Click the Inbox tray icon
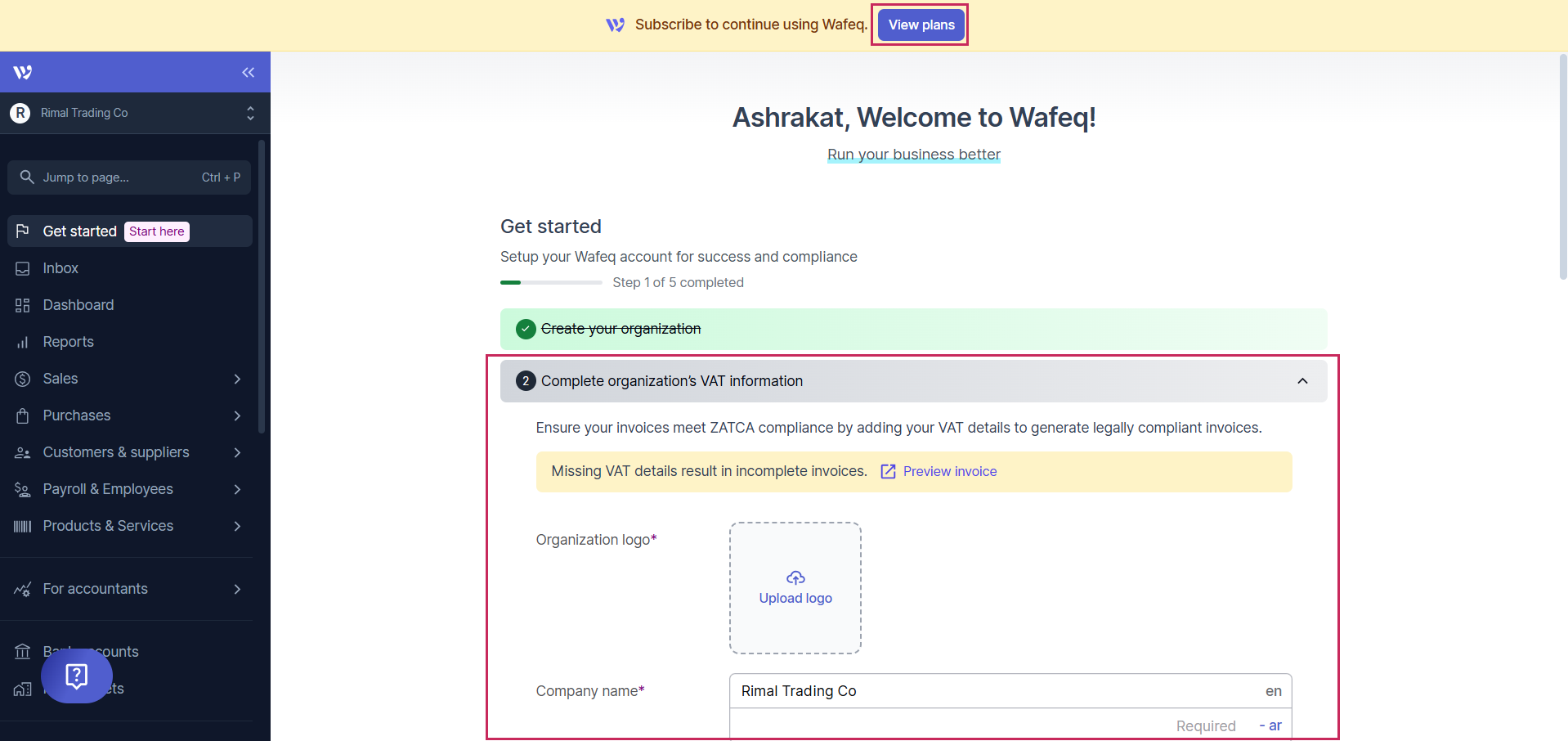Screen dimensions: 1568x741 [23, 268]
